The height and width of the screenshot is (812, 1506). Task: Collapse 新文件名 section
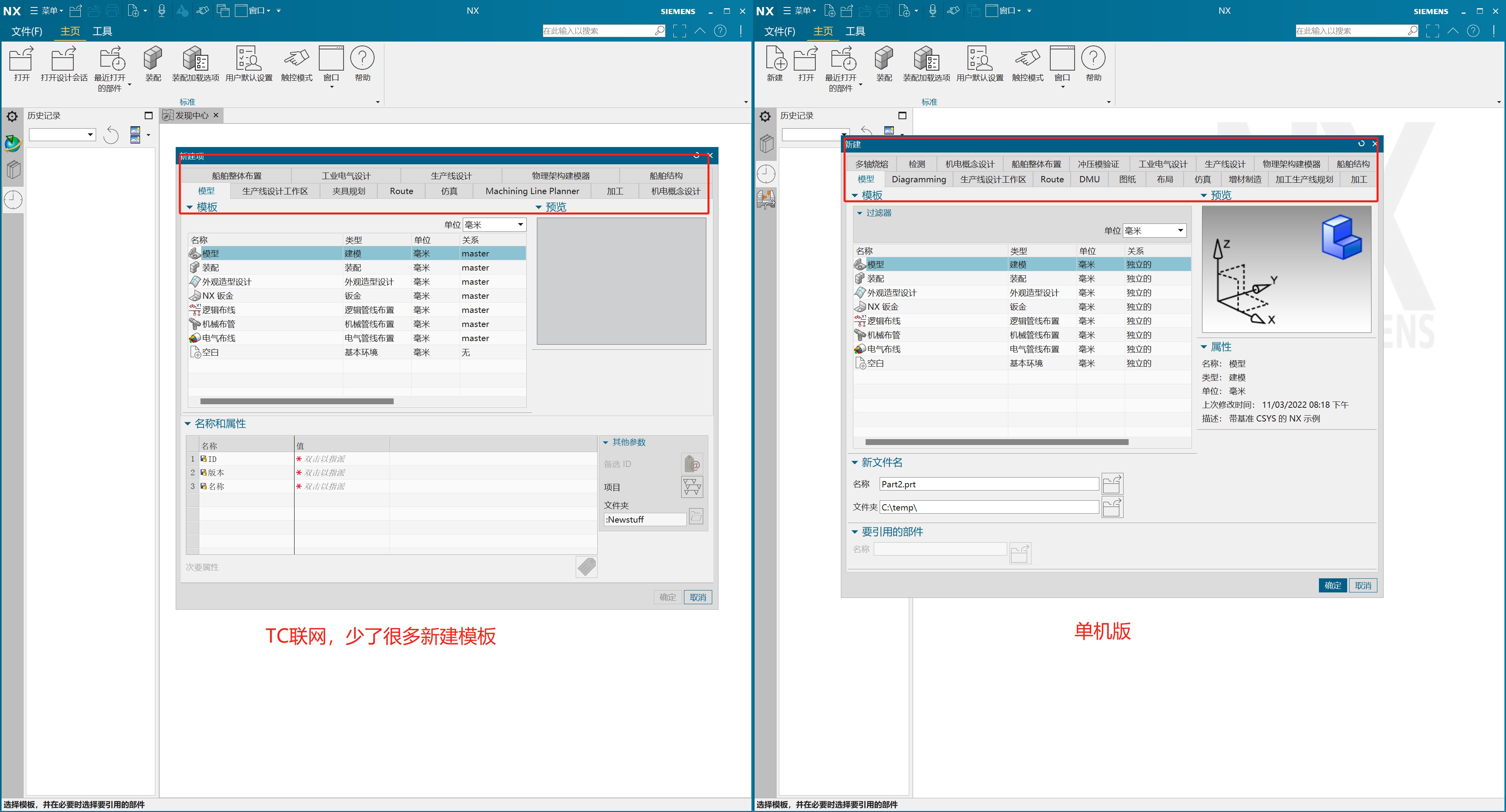click(x=855, y=462)
